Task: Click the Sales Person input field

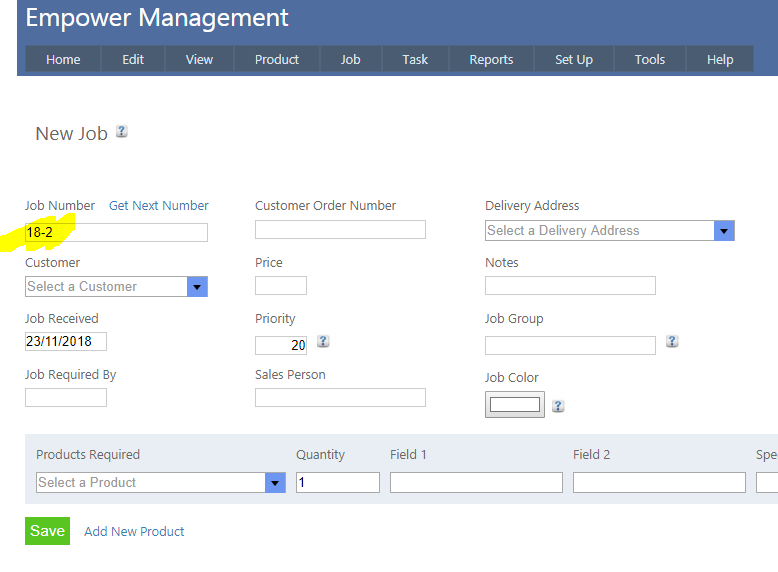Action: pos(340,398)
